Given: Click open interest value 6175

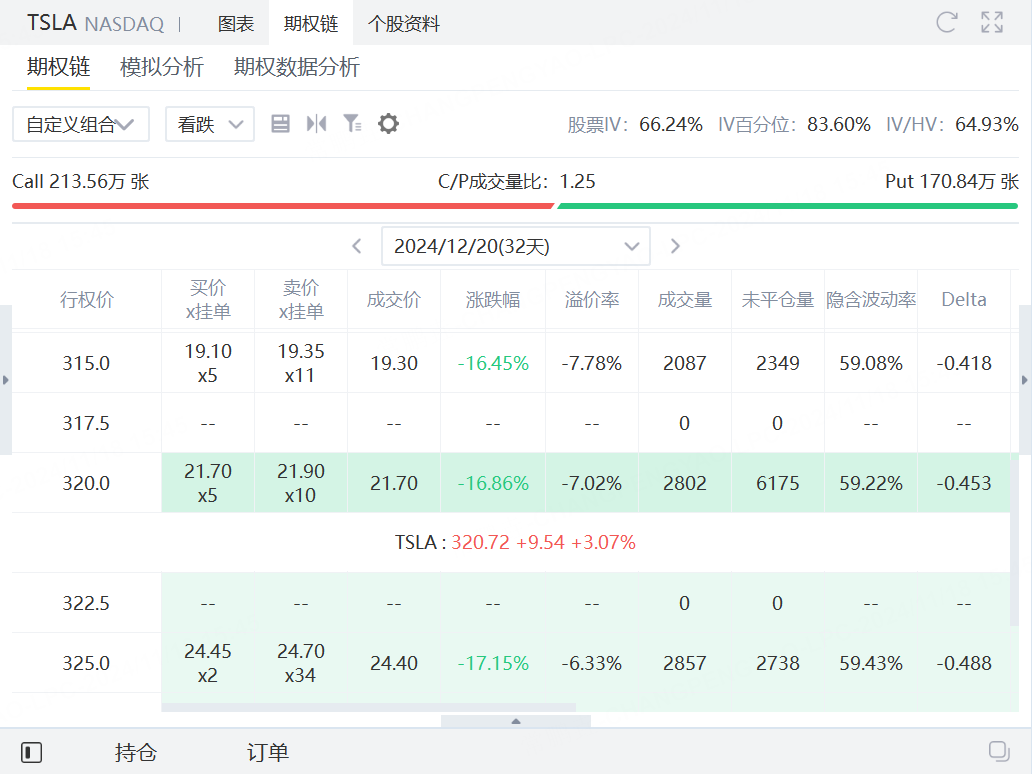Looking at the screenshot, I should [777, 483].
